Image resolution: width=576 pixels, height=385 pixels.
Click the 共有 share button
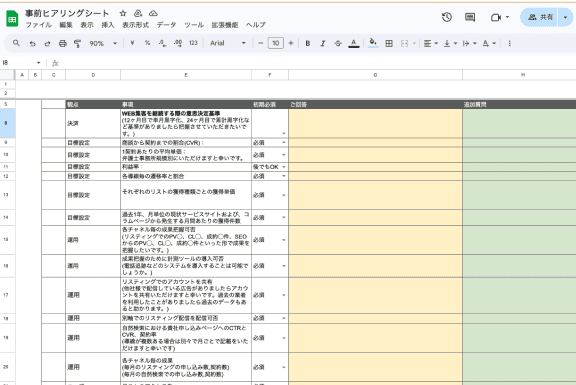(x=540, y=17)
